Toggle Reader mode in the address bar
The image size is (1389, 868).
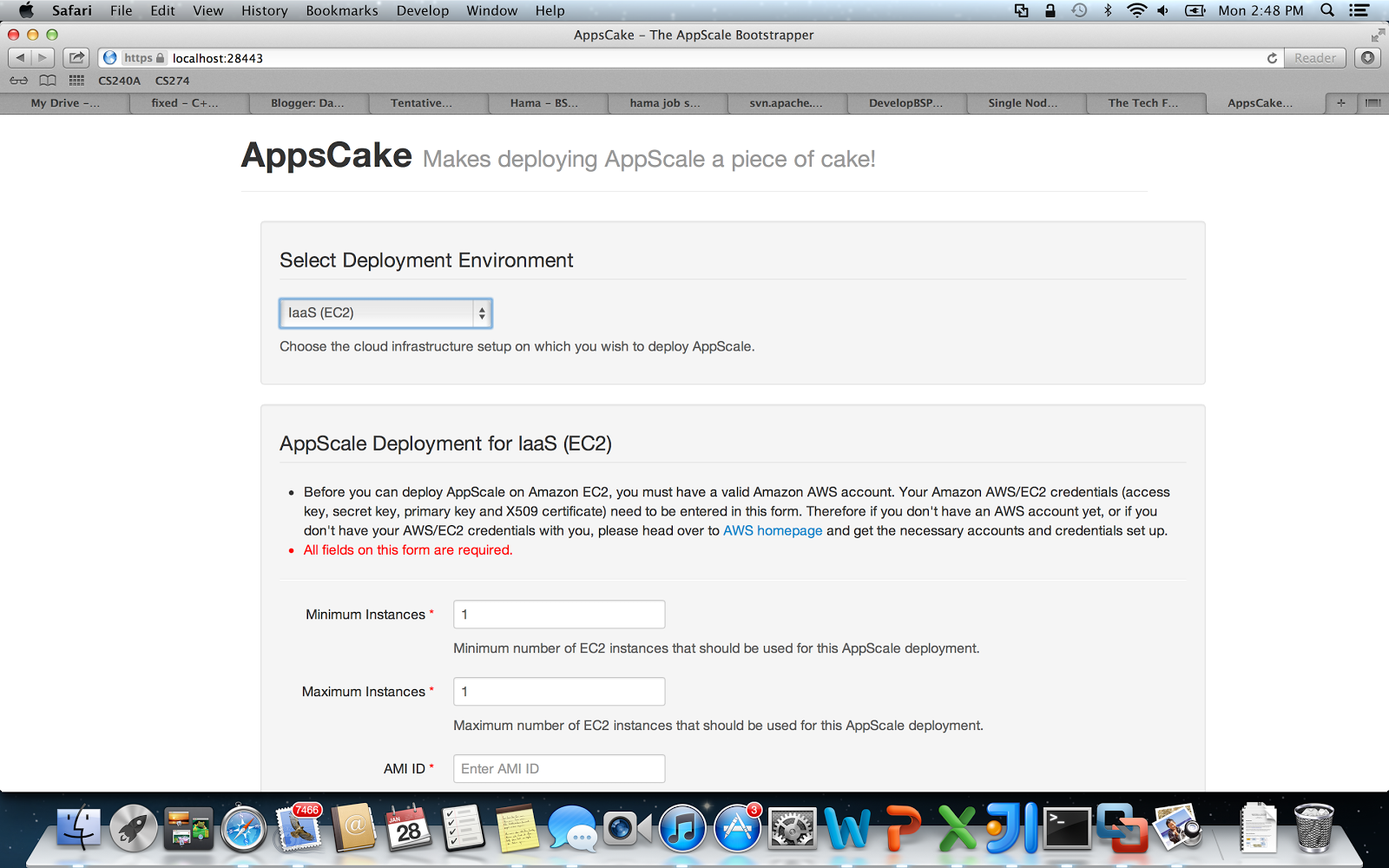pos(1314,57)
